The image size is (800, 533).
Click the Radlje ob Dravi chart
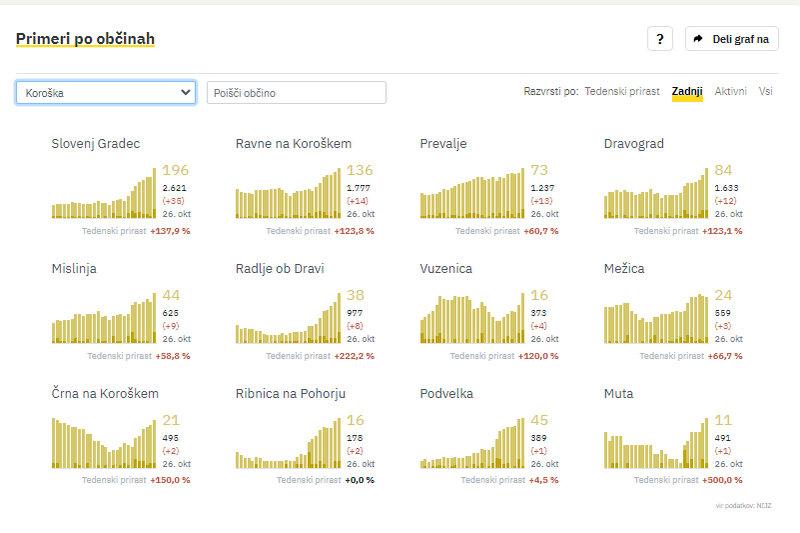(x=288, y=320)
